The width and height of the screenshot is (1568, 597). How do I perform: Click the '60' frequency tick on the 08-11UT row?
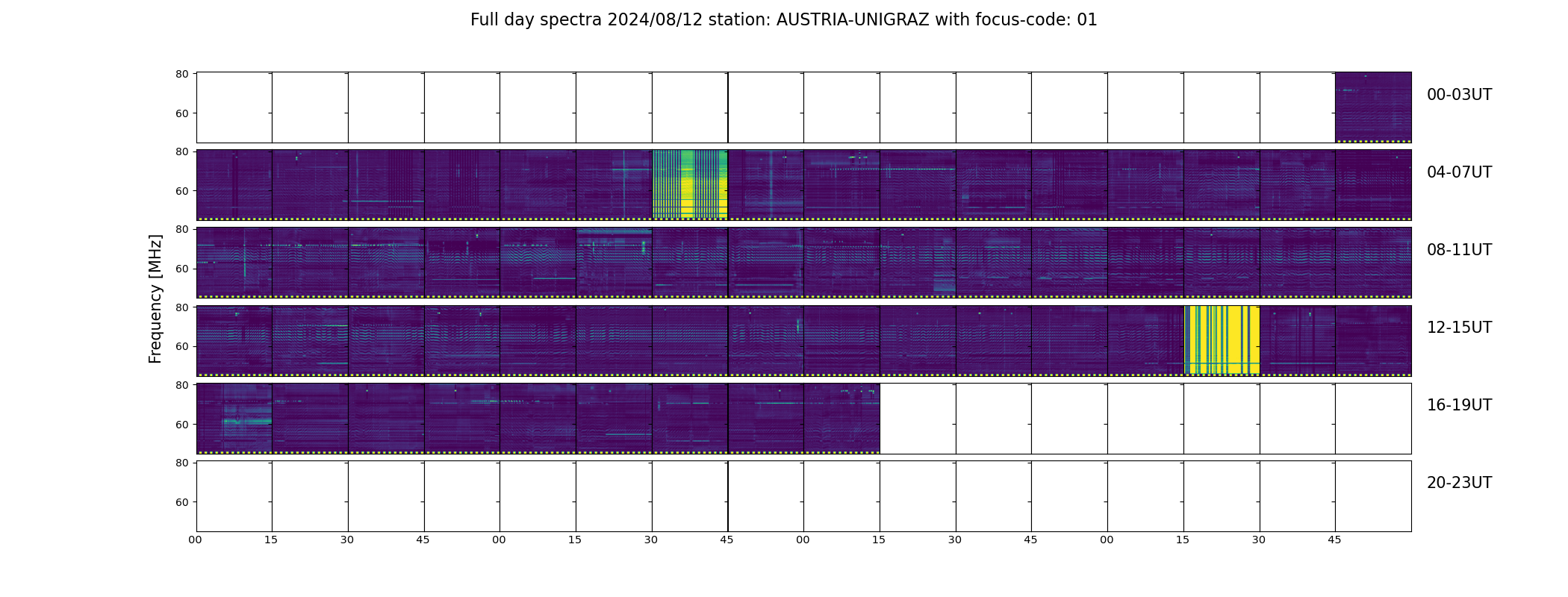click(x=181, y=269)
